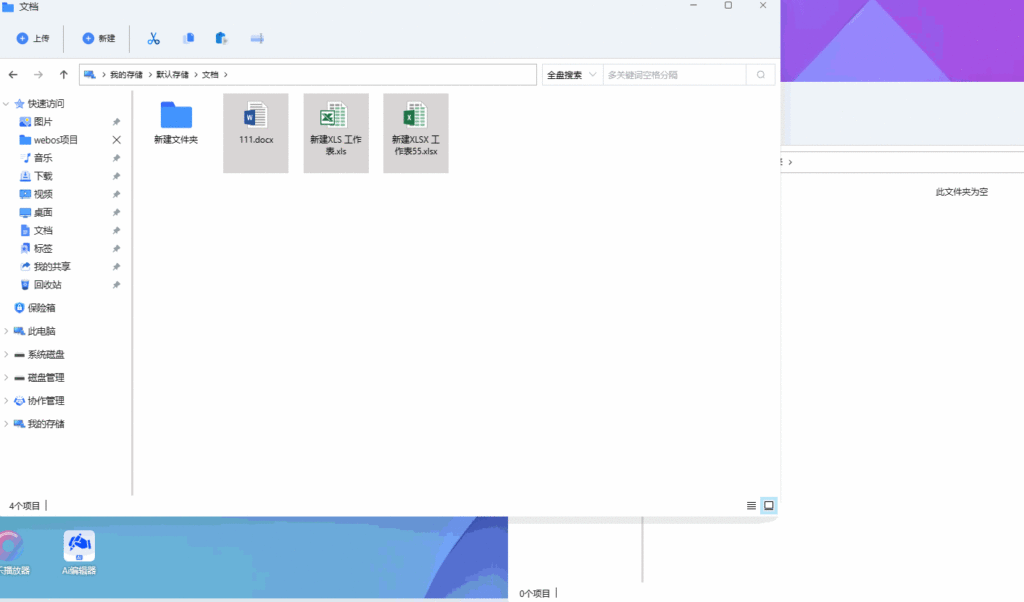1024x602 pixels.
Task: Click the magnifier search icon
Action: click(761, 75)
